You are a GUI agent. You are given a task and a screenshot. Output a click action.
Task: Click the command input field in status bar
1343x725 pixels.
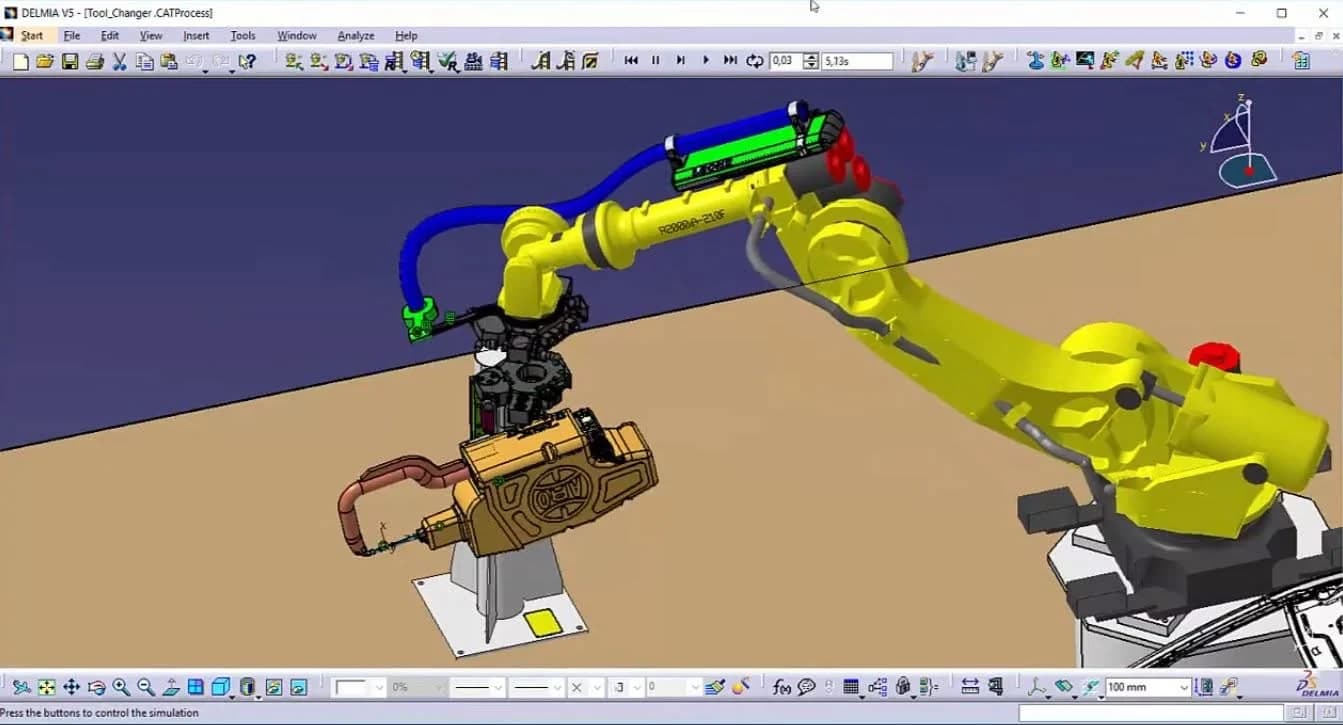1149,713
